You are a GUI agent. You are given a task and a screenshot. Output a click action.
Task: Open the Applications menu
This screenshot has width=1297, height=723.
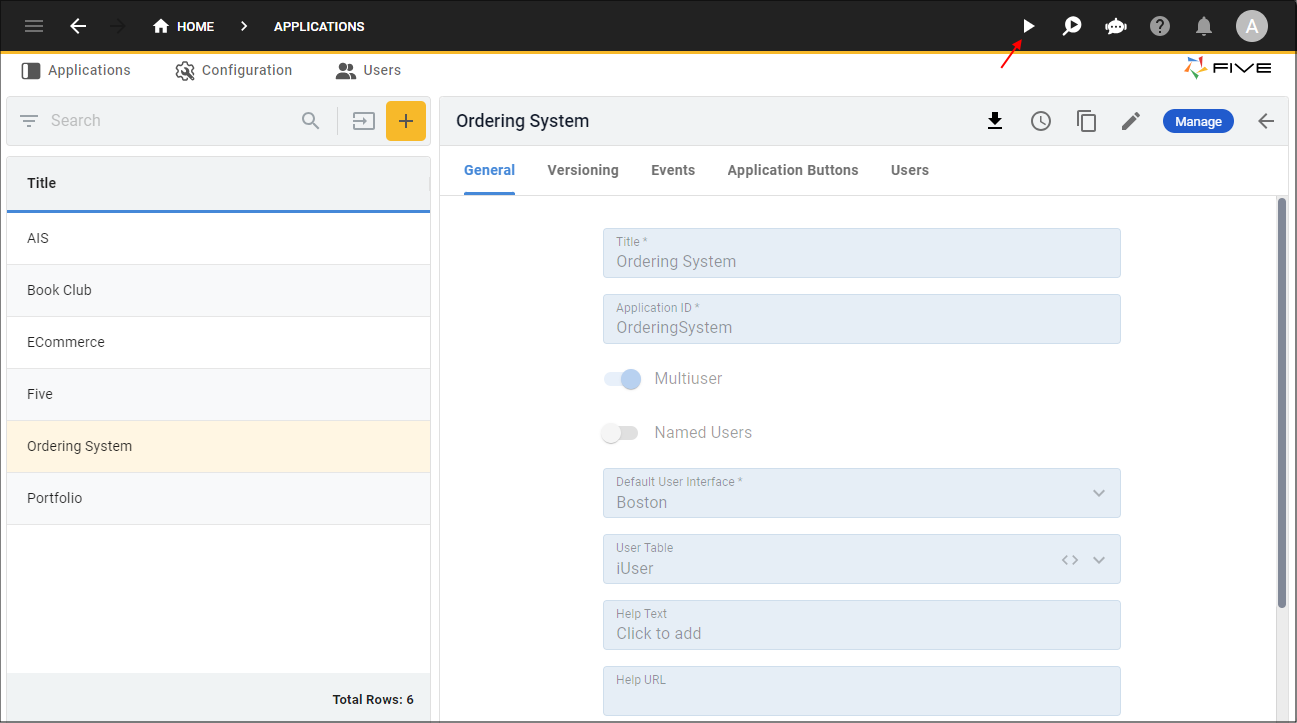76,70
